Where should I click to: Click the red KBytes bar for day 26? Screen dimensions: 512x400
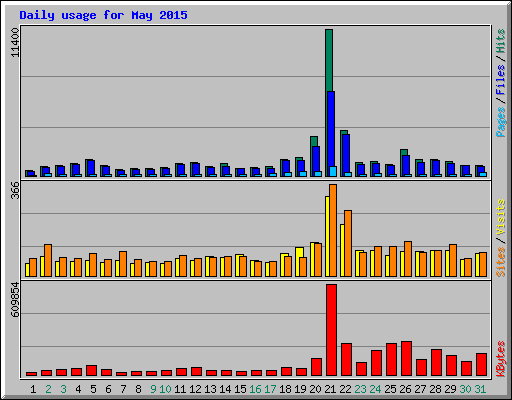[406, 359]
